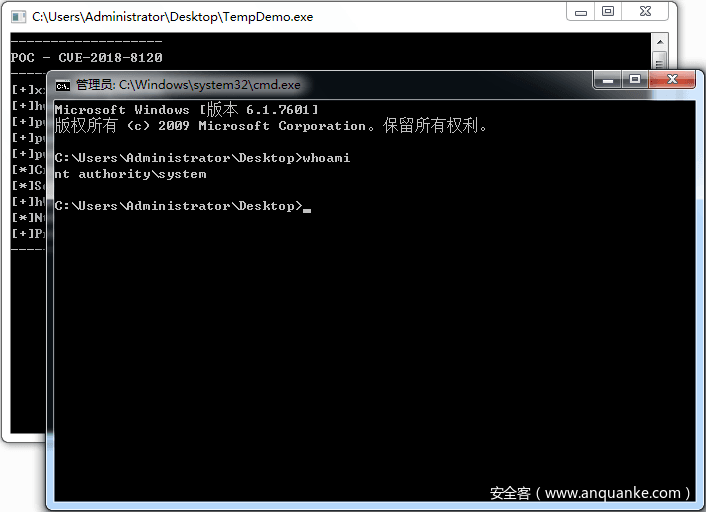Click the TempDemo.exe window system icon
706x512 pixels.
click(x=18, y=17)
